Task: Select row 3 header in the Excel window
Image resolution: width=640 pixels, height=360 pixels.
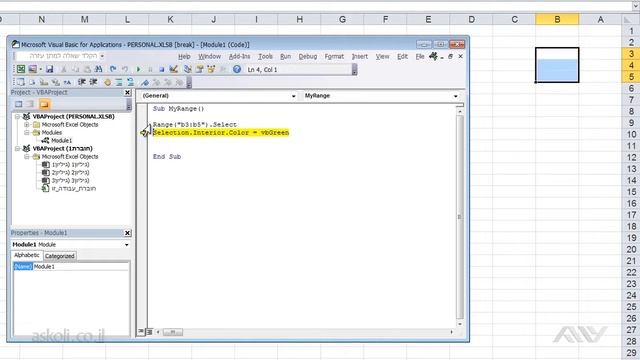Action: 631,53
